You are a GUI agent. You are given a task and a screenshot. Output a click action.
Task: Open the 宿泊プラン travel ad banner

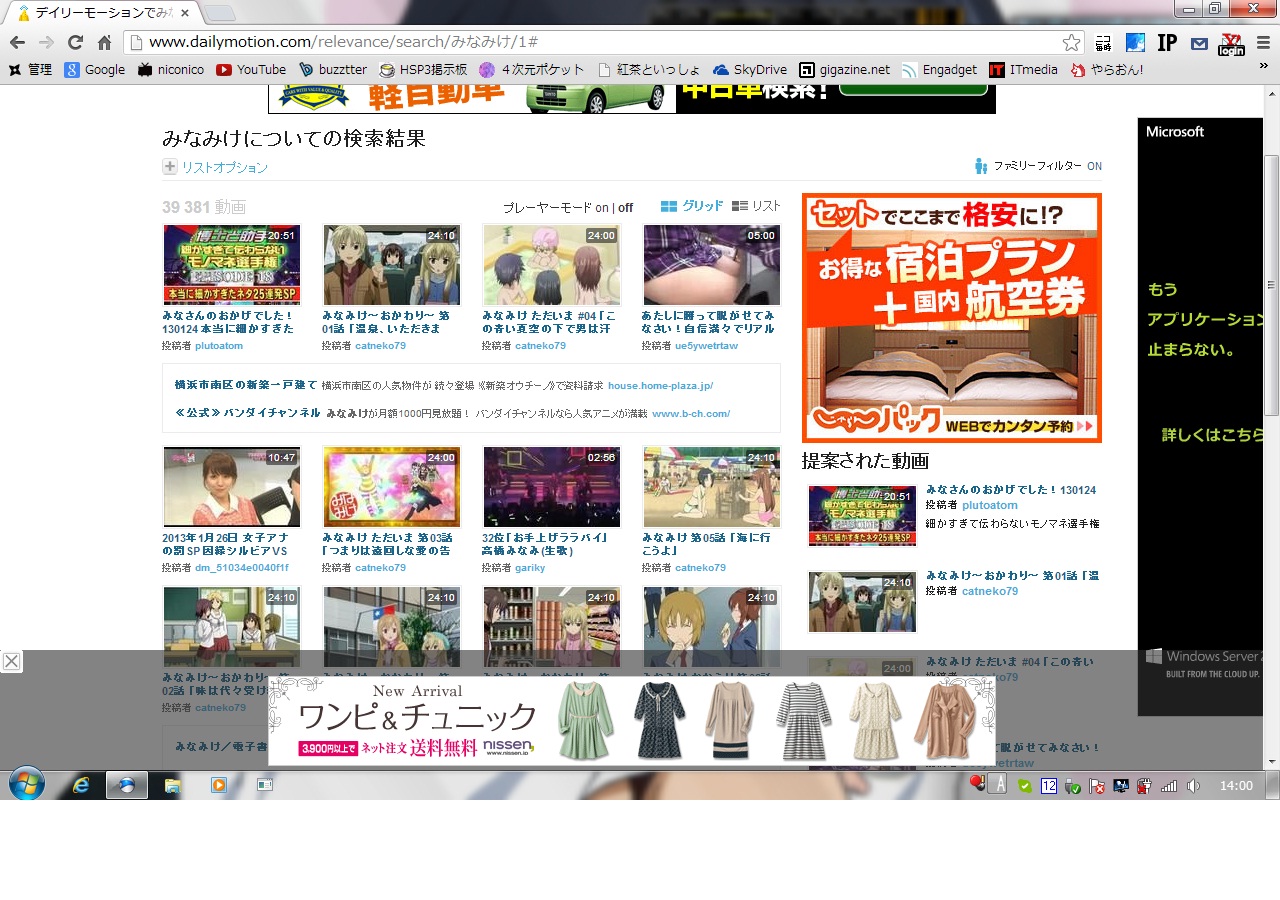pos(952,318)
